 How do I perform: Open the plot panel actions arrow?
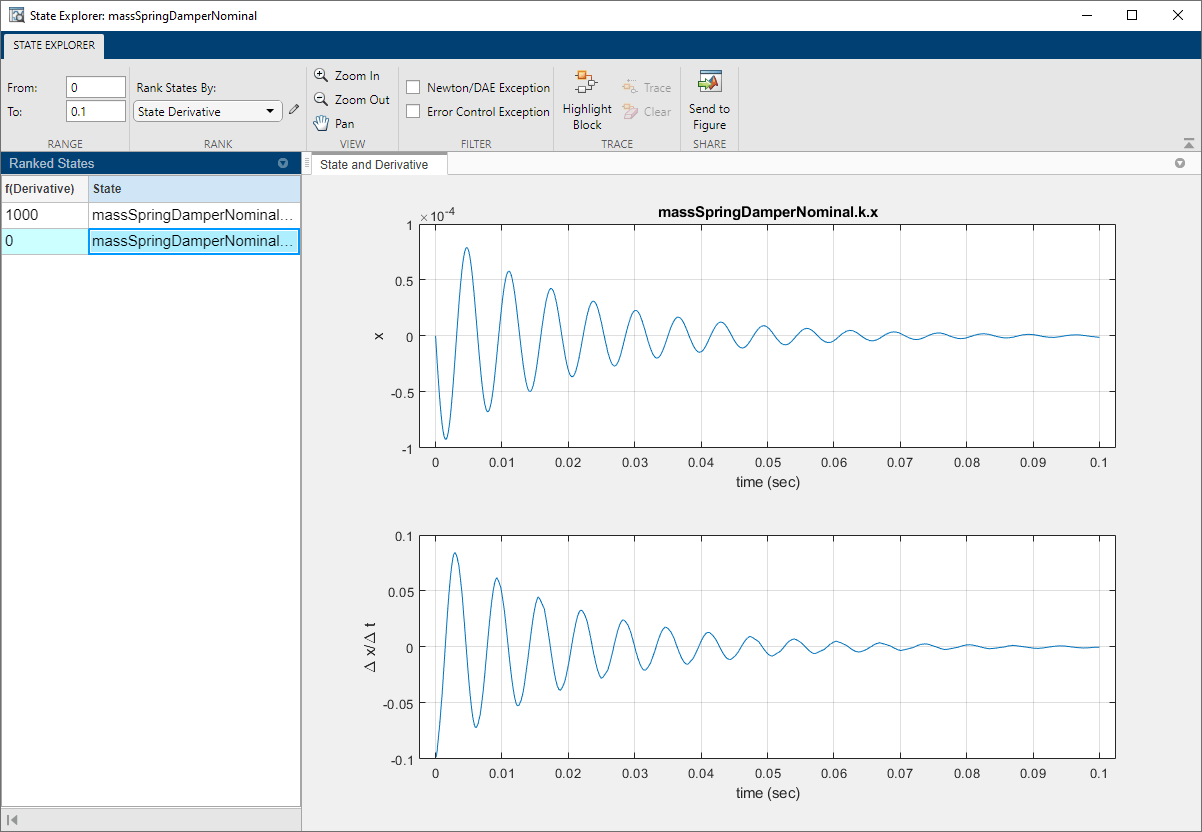1179,163
